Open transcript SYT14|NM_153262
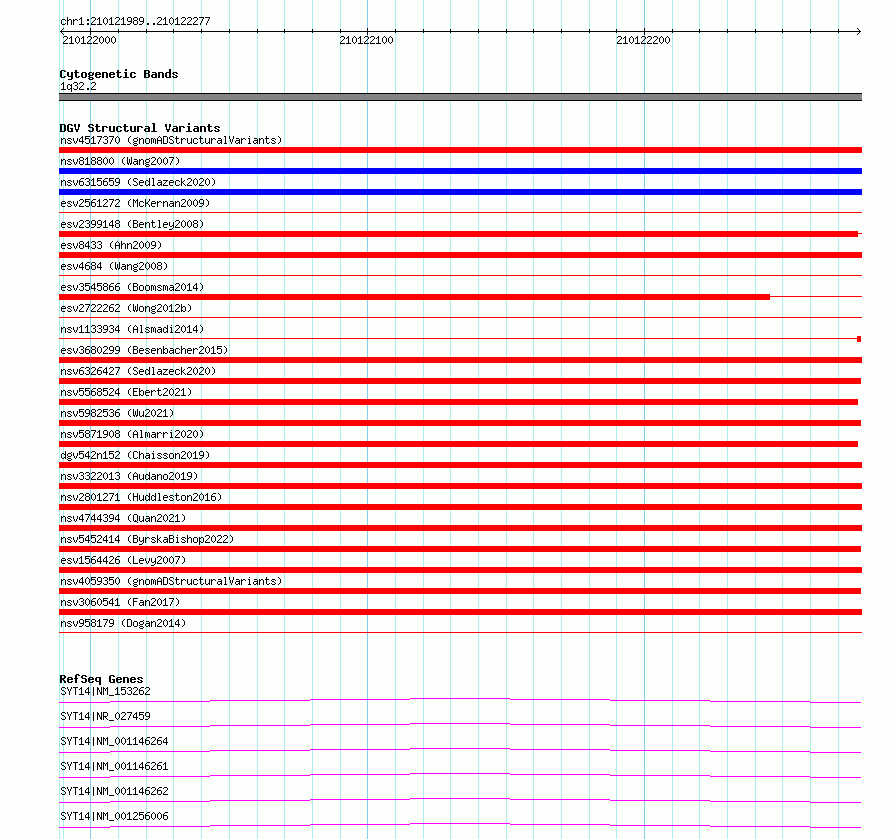Image resolution: width=890 pixels, height=839 pixels. pyautogui.click(x=105, y=691)
